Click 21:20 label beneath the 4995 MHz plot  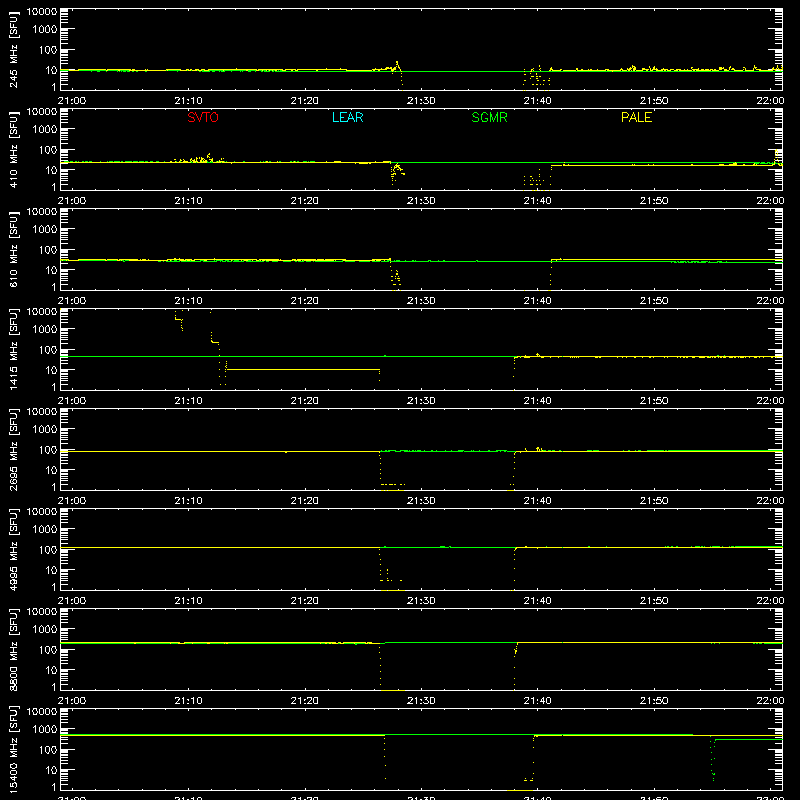click(305, 601)
